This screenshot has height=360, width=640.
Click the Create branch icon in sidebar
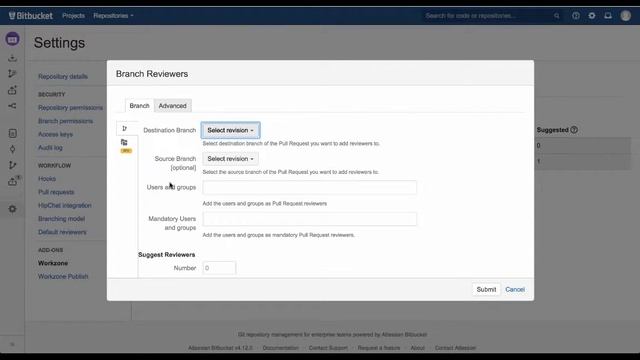point(12,74)
